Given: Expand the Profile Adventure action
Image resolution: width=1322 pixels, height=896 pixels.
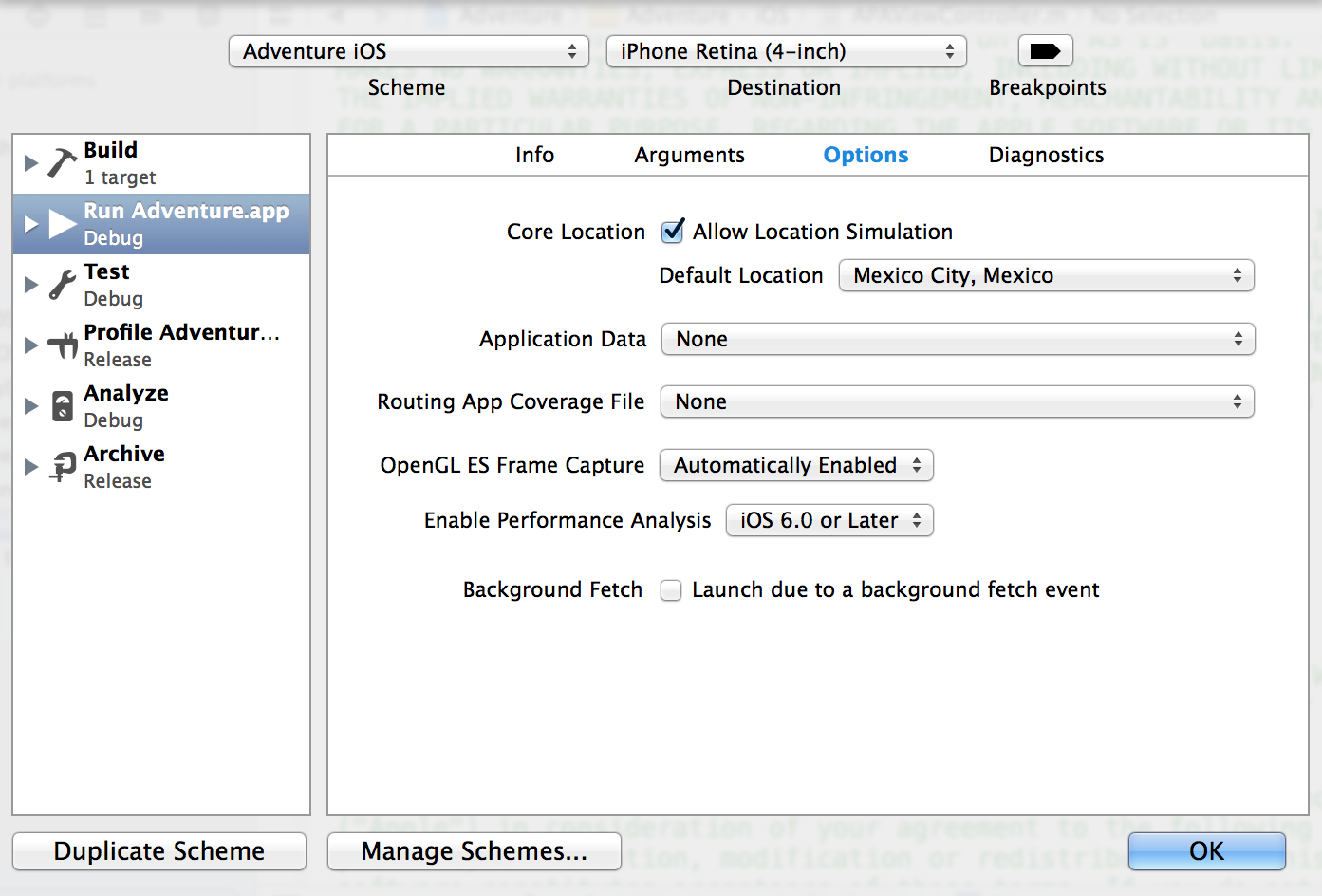Looking at the screenshot, I should [30, 345].
